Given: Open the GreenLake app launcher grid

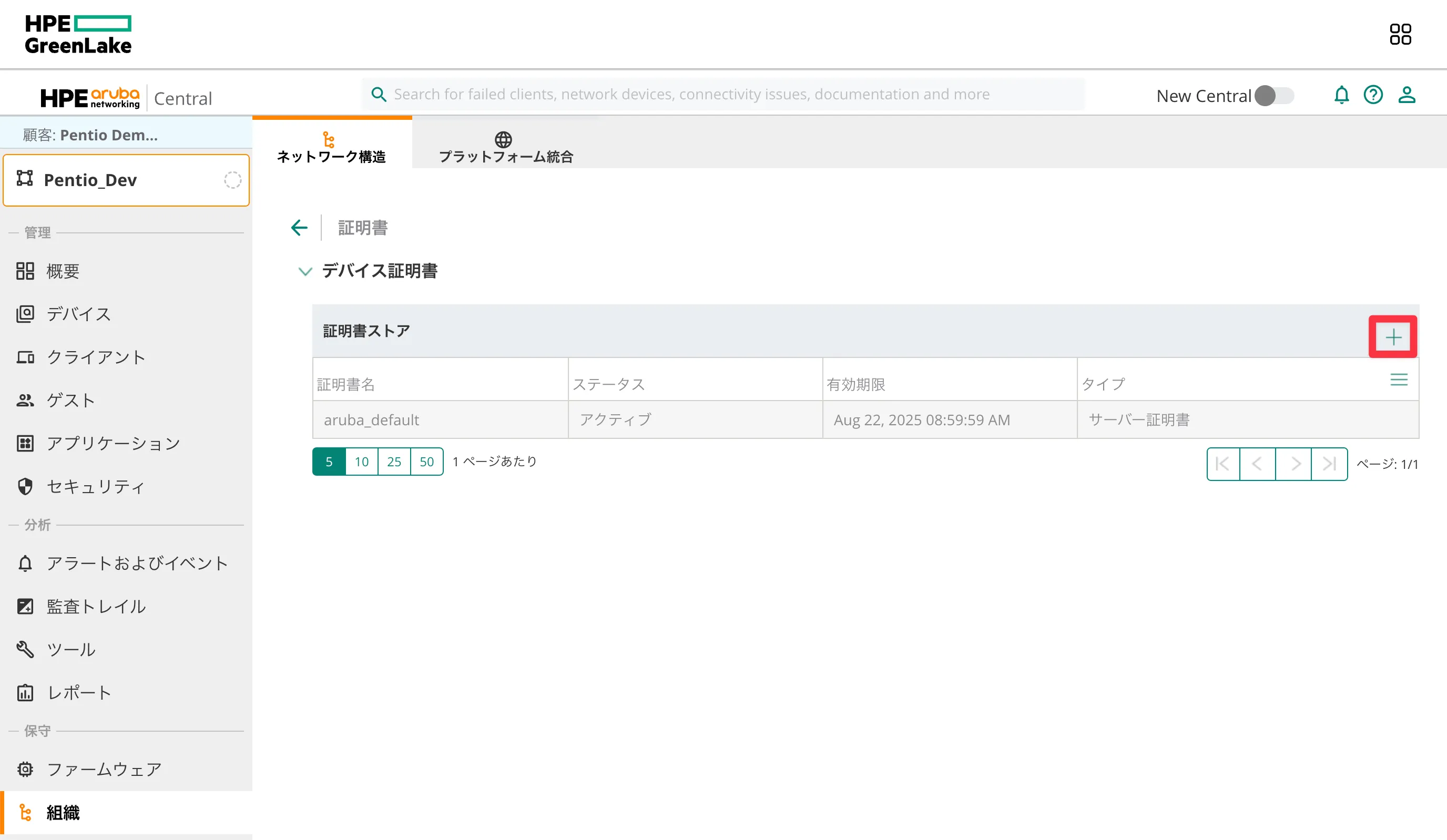Looking at the screenshot, I should click(1401, 35).
